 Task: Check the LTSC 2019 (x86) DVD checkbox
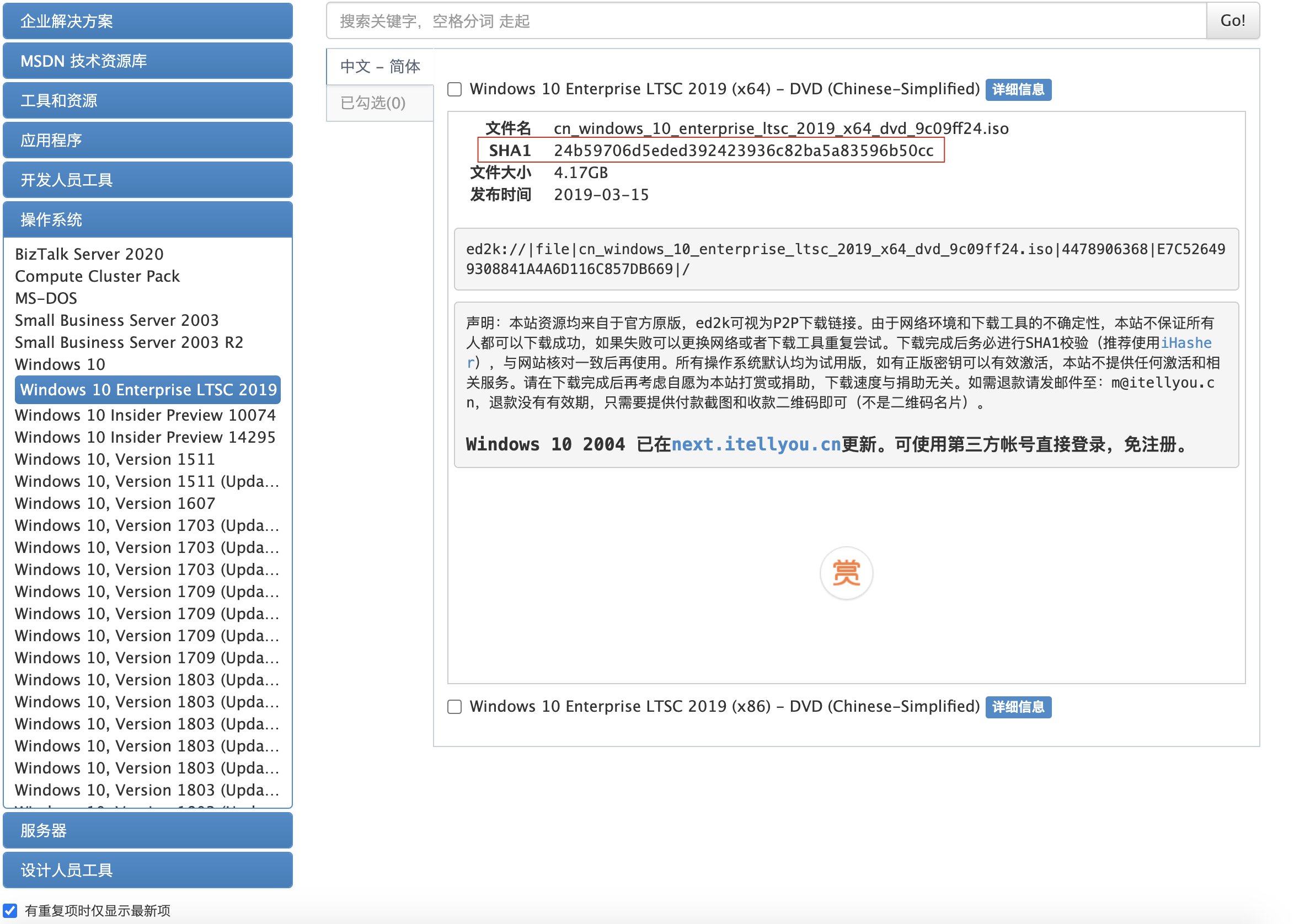[454, 707]
